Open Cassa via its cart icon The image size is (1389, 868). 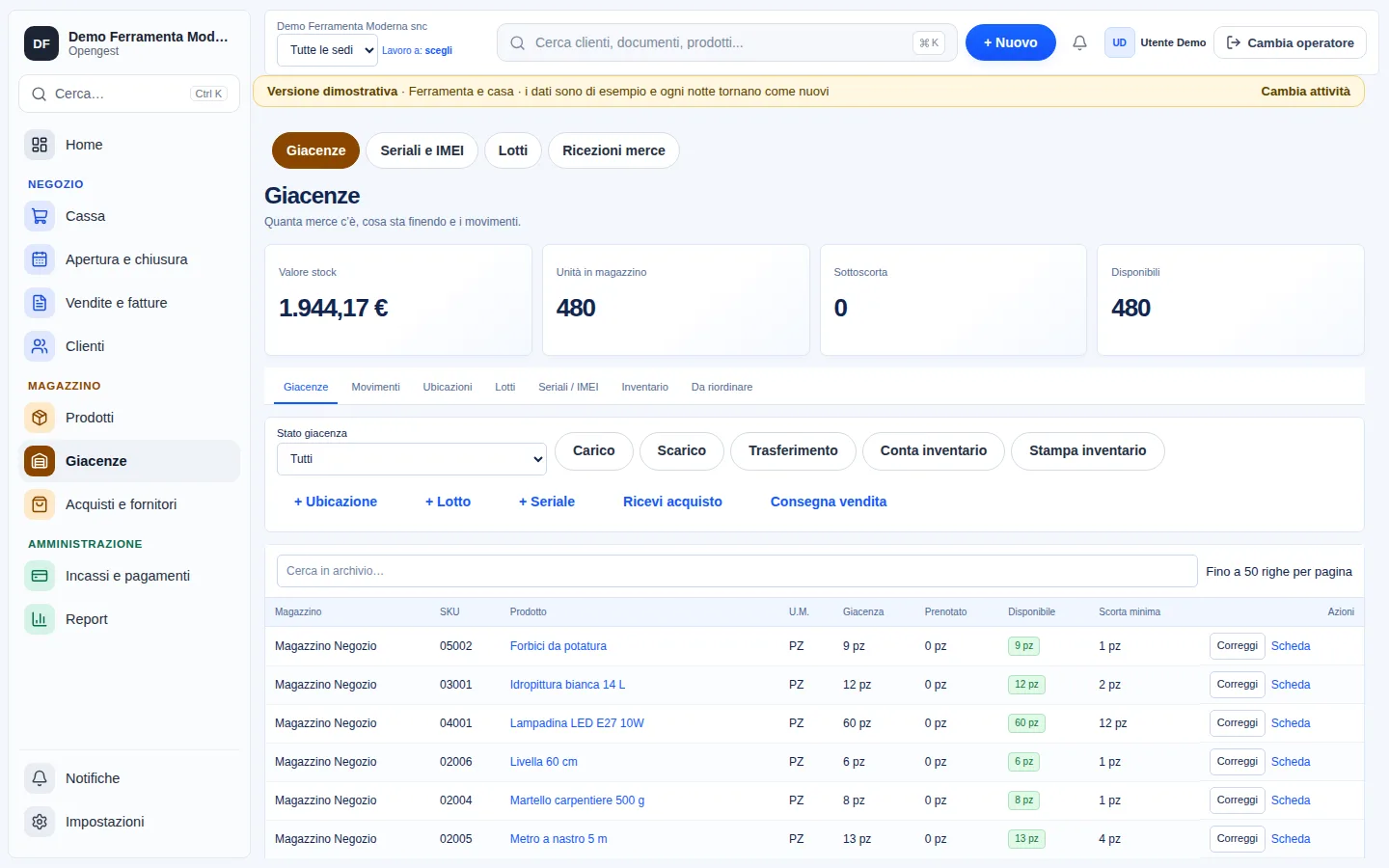pyautogui.click(x=40, y=216)
